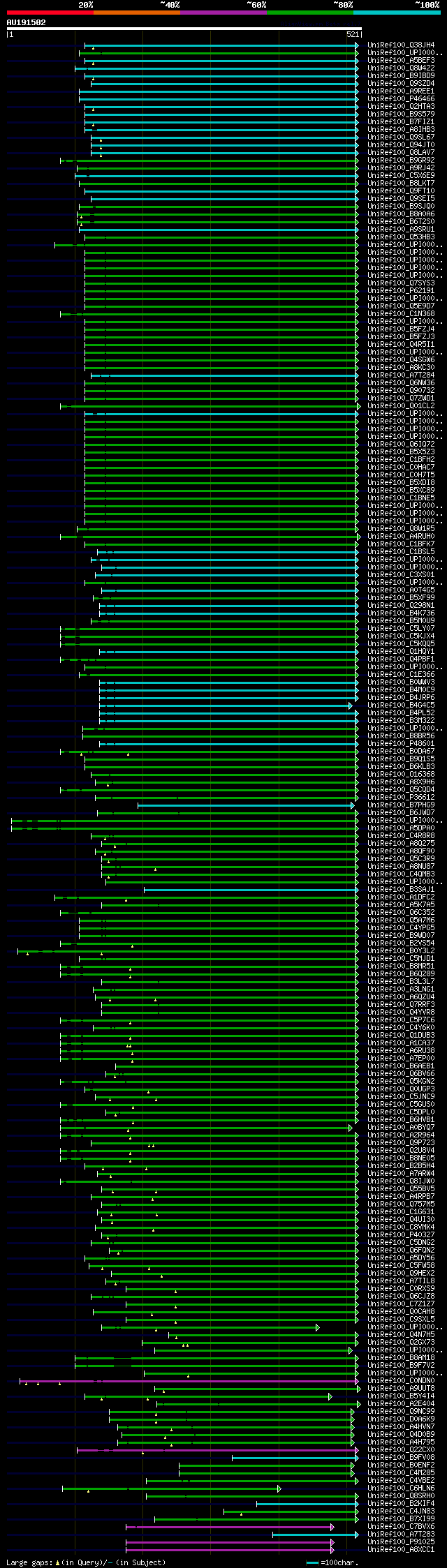Select the UniRef100_B2KIF4 label

(x=401, y=1504)
